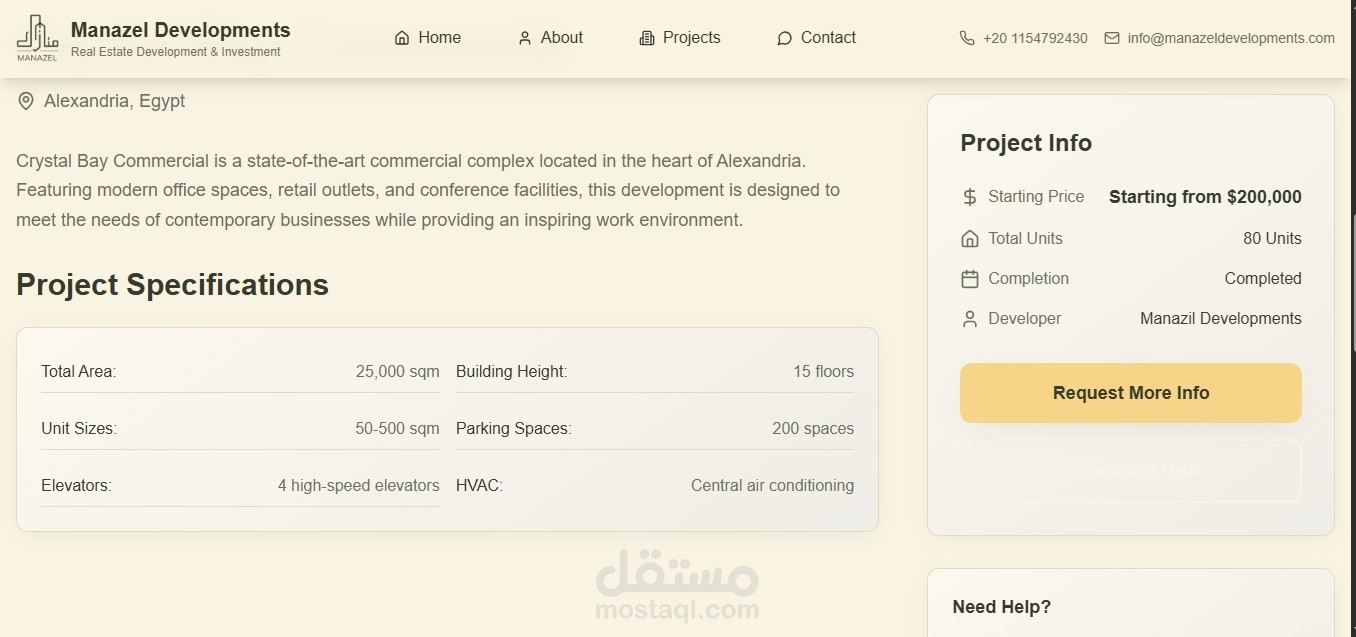The width and height of the screenshot is (1356, 637).
Task: Click the building icon beside Projects
Action: [x=647, y=38]
